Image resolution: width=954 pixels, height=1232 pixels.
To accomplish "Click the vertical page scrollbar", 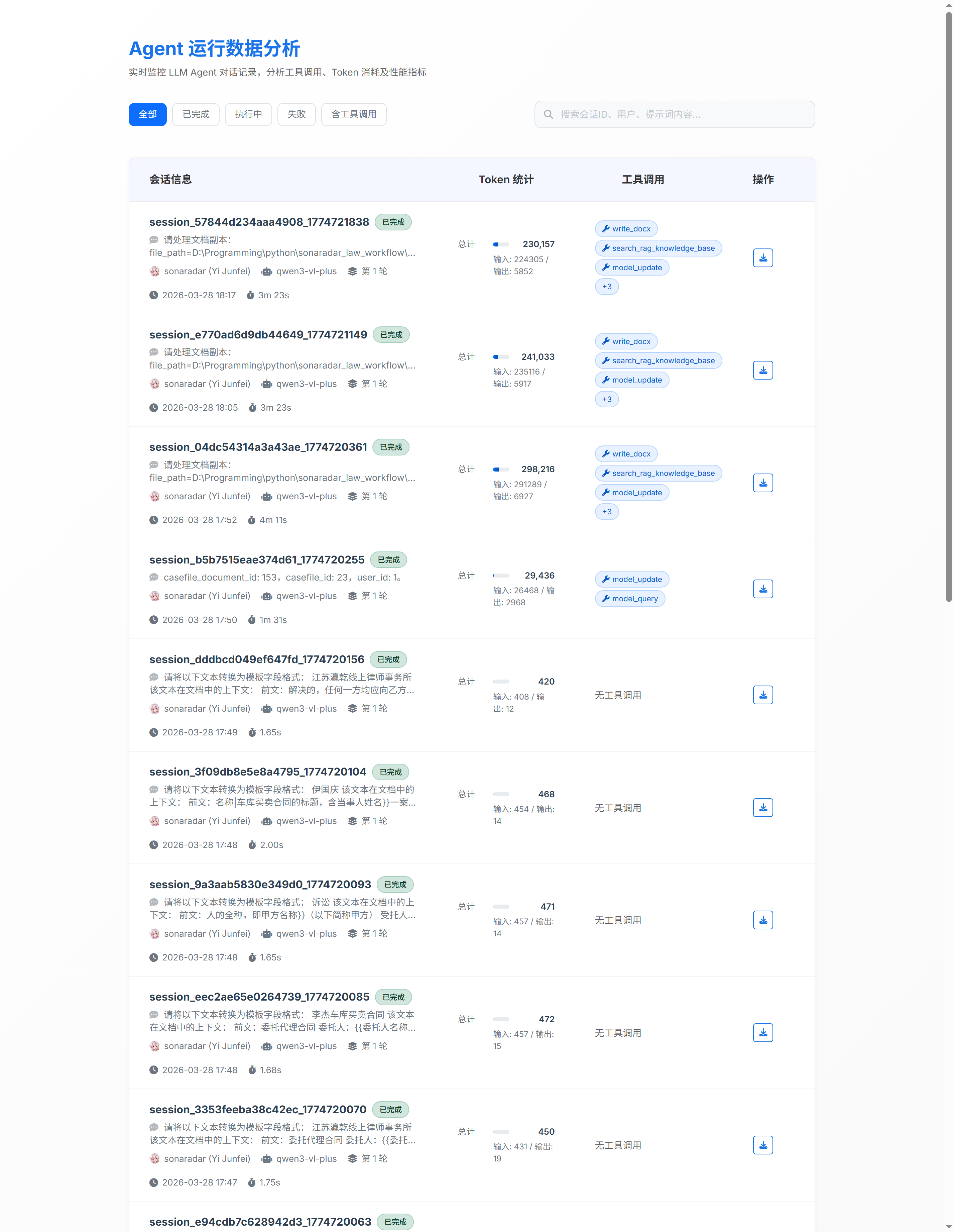I will click(948, 305).
